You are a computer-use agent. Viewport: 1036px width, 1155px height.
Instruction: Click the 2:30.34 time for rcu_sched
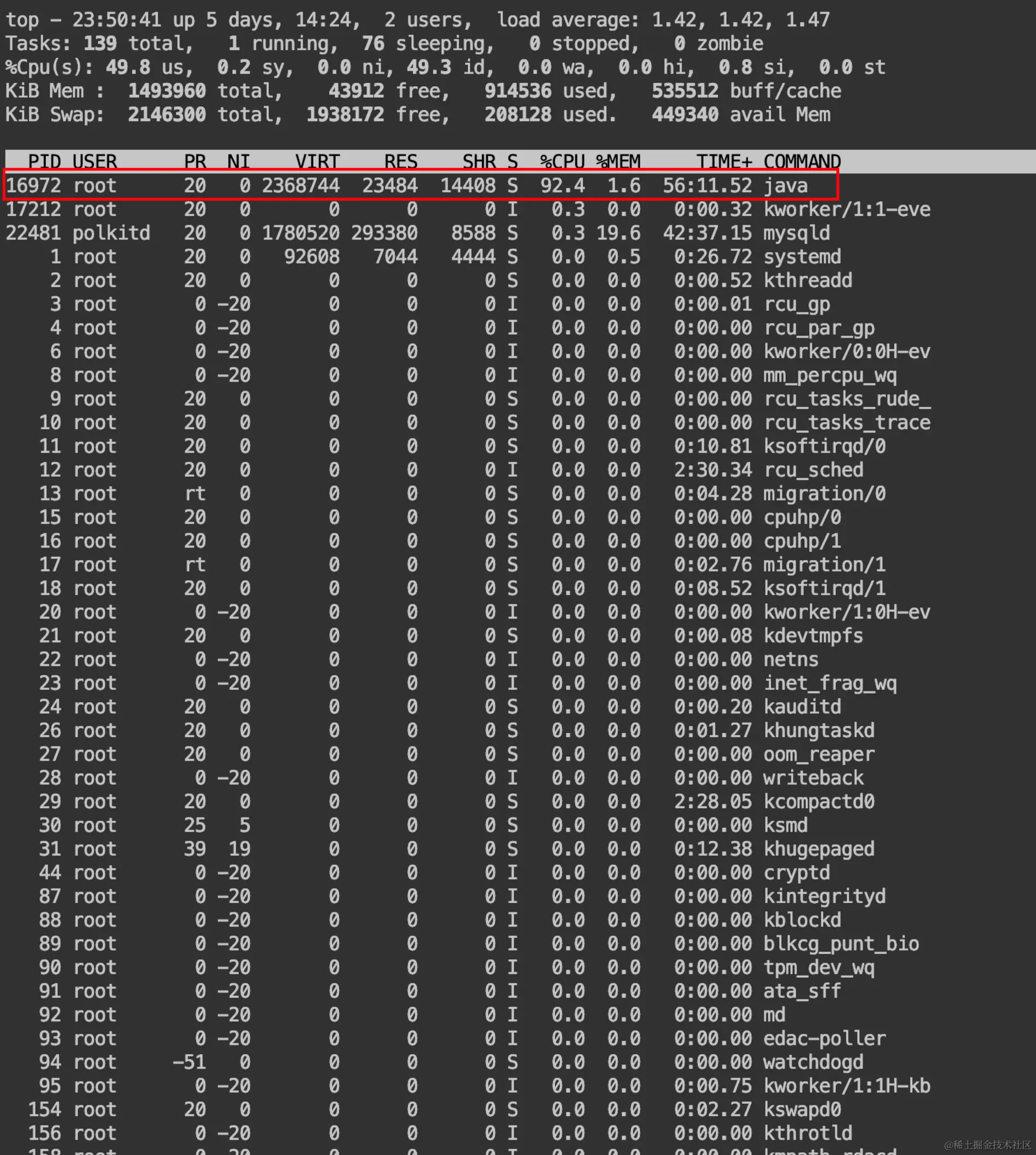click(713, 470)
